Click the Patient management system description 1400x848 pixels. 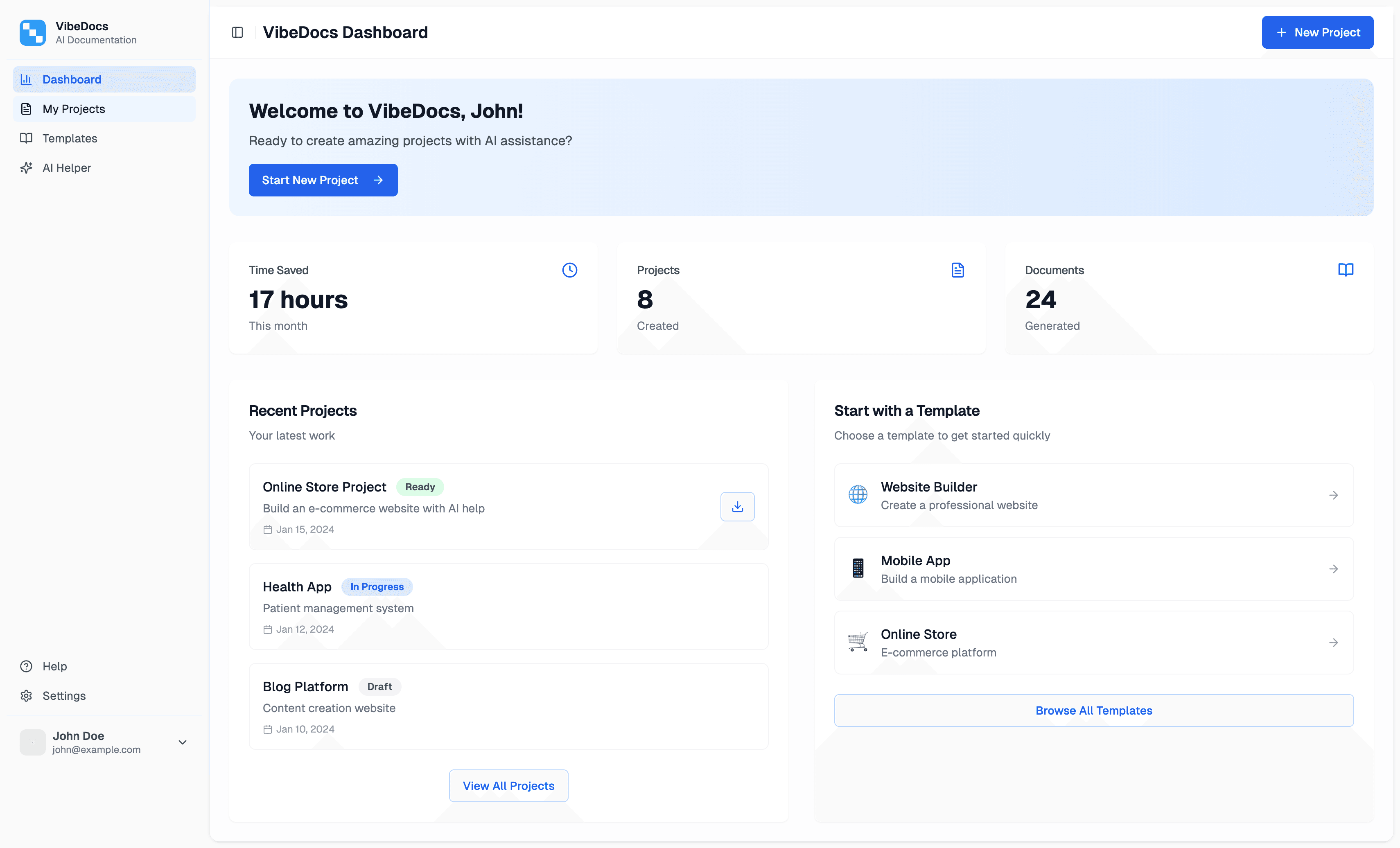pos(338,608)
